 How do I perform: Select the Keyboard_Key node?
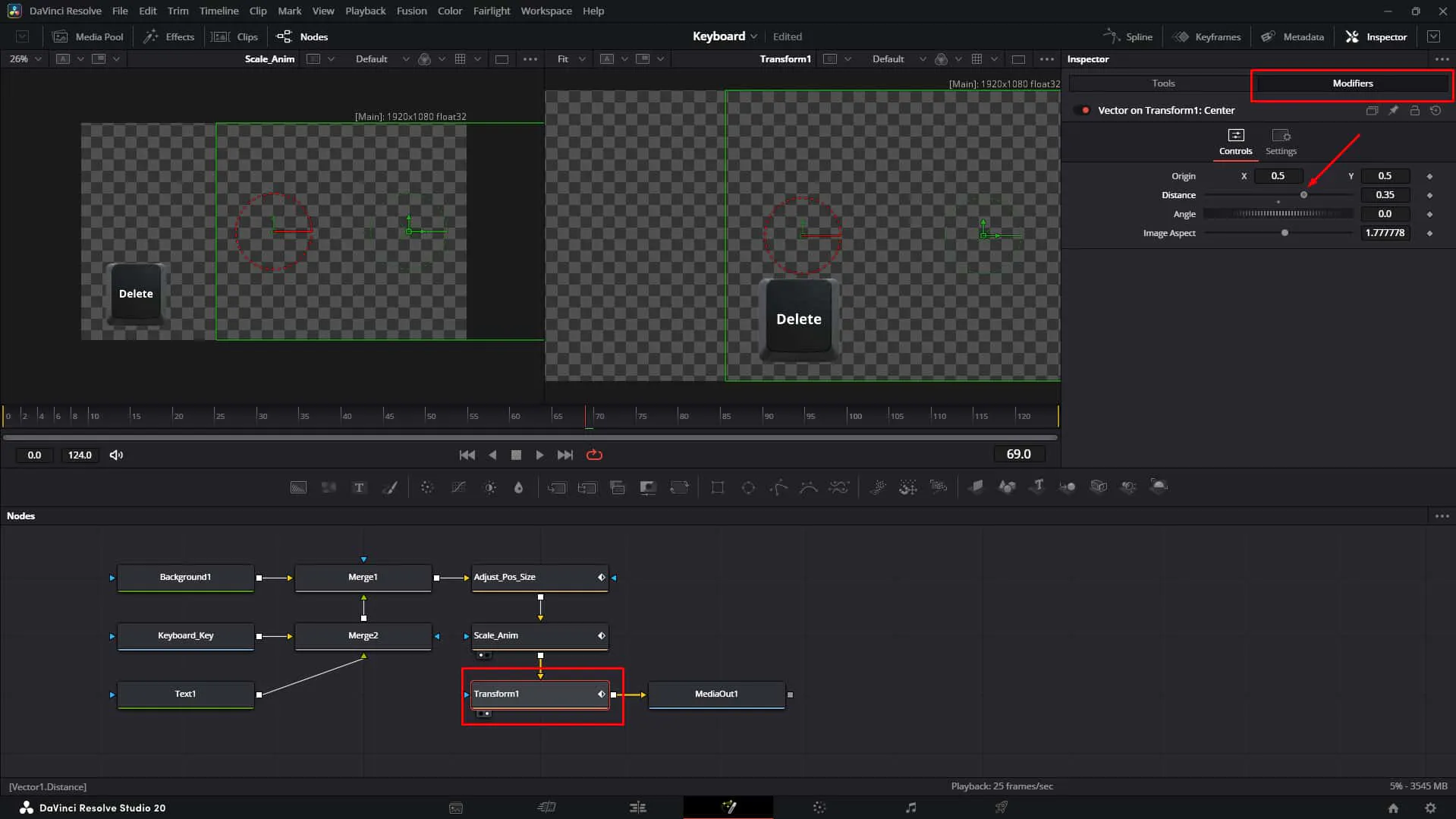coord(185,636)
